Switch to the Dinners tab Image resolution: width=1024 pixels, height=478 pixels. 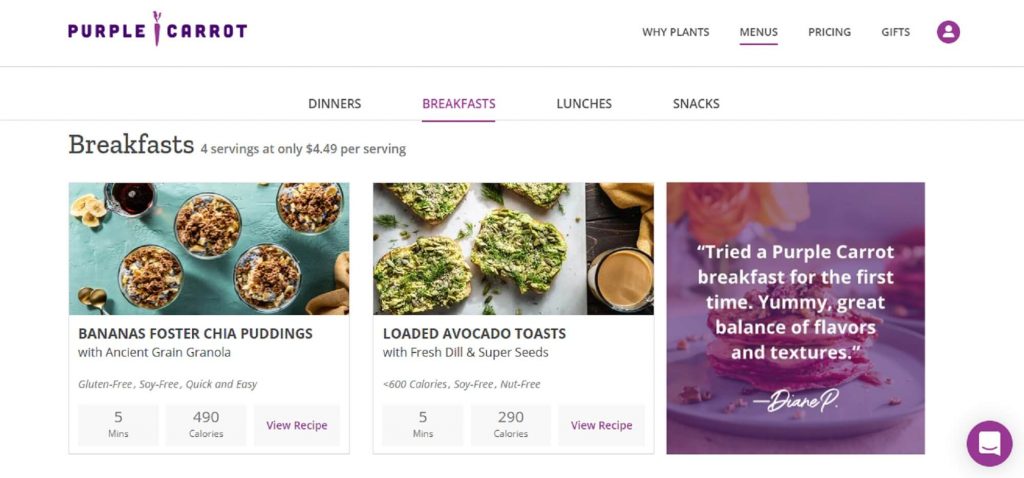click(334, 104)
